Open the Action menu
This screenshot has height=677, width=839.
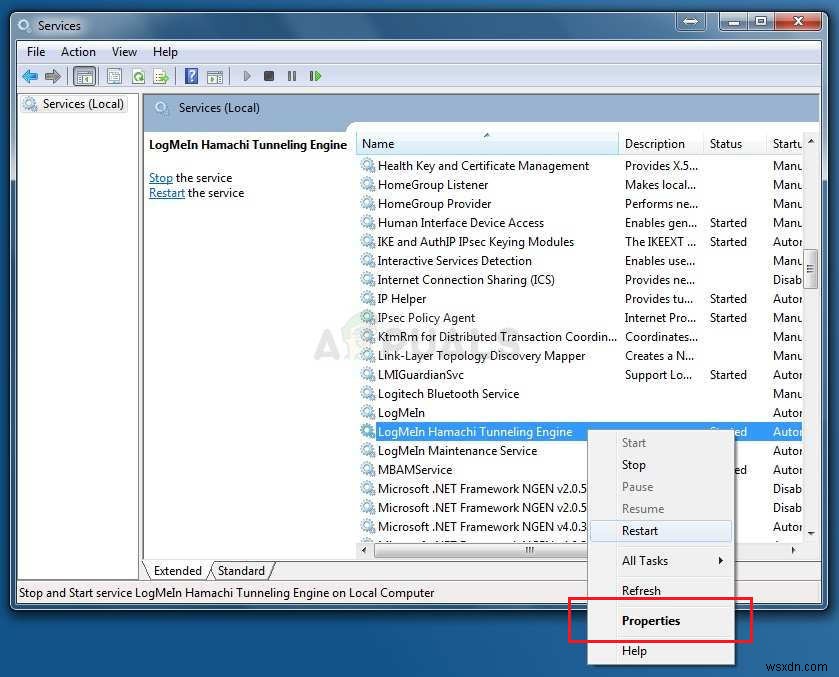click(x=78, y=52)
